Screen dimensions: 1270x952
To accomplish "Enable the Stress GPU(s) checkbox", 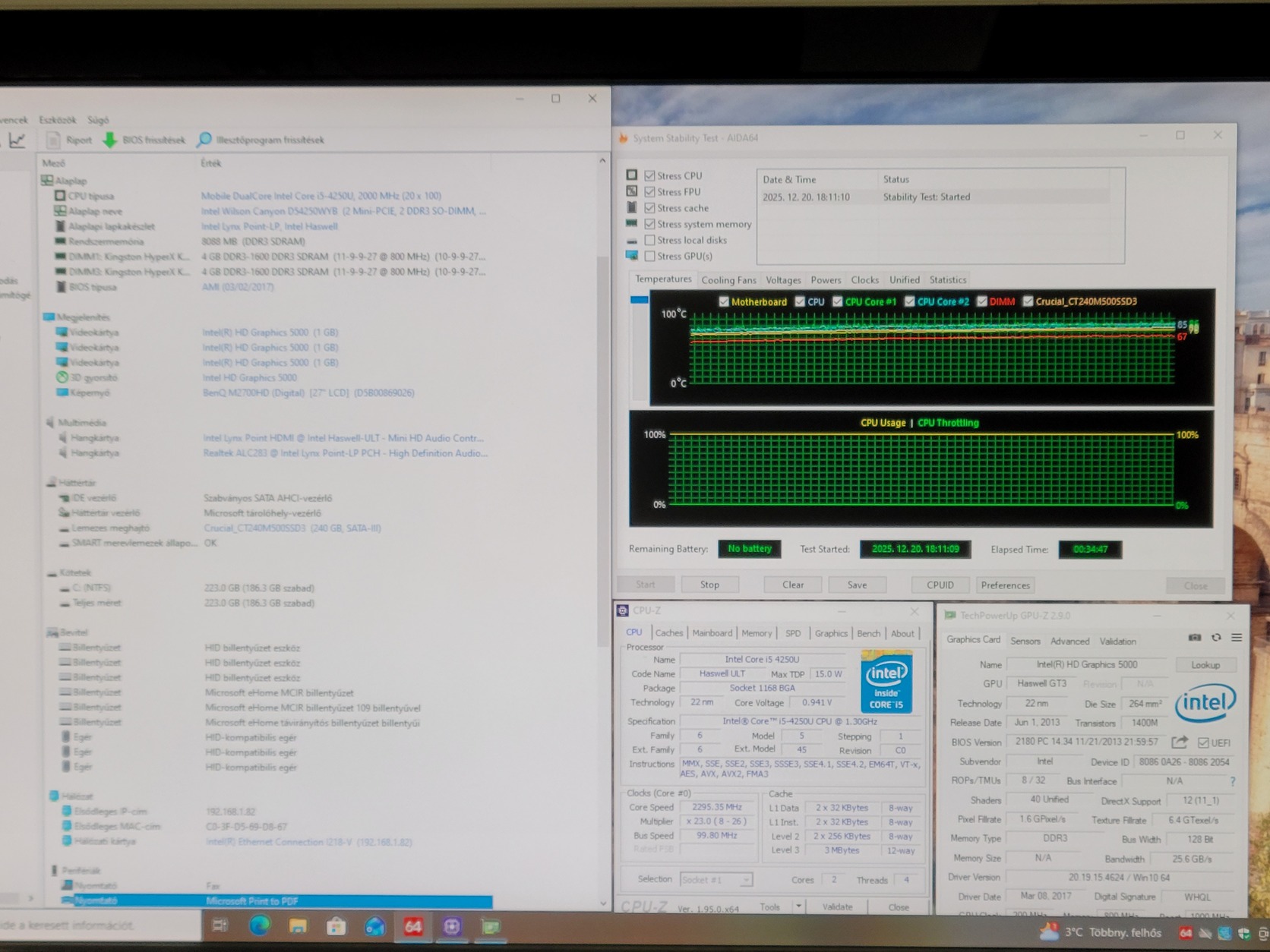I will (x=649, y=256).
